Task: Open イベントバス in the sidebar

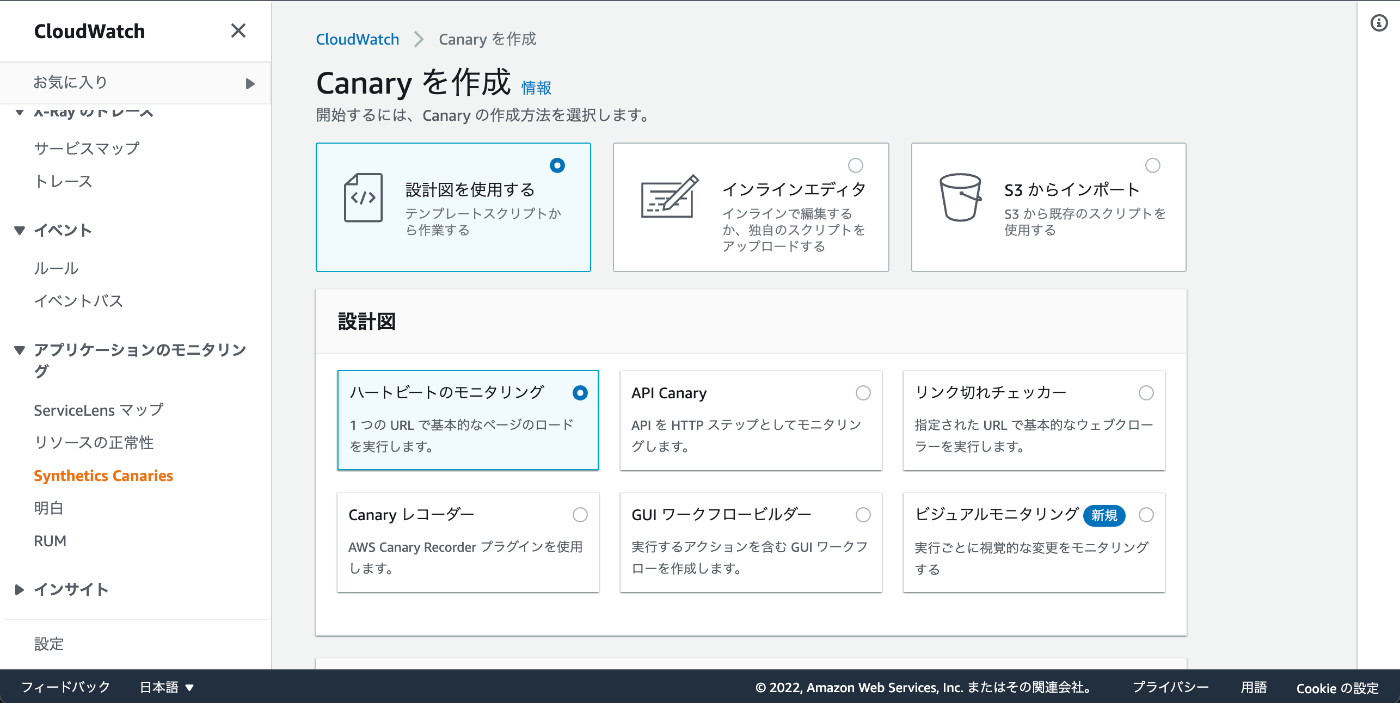Action: pyautogui.click(x=79, y=301)
